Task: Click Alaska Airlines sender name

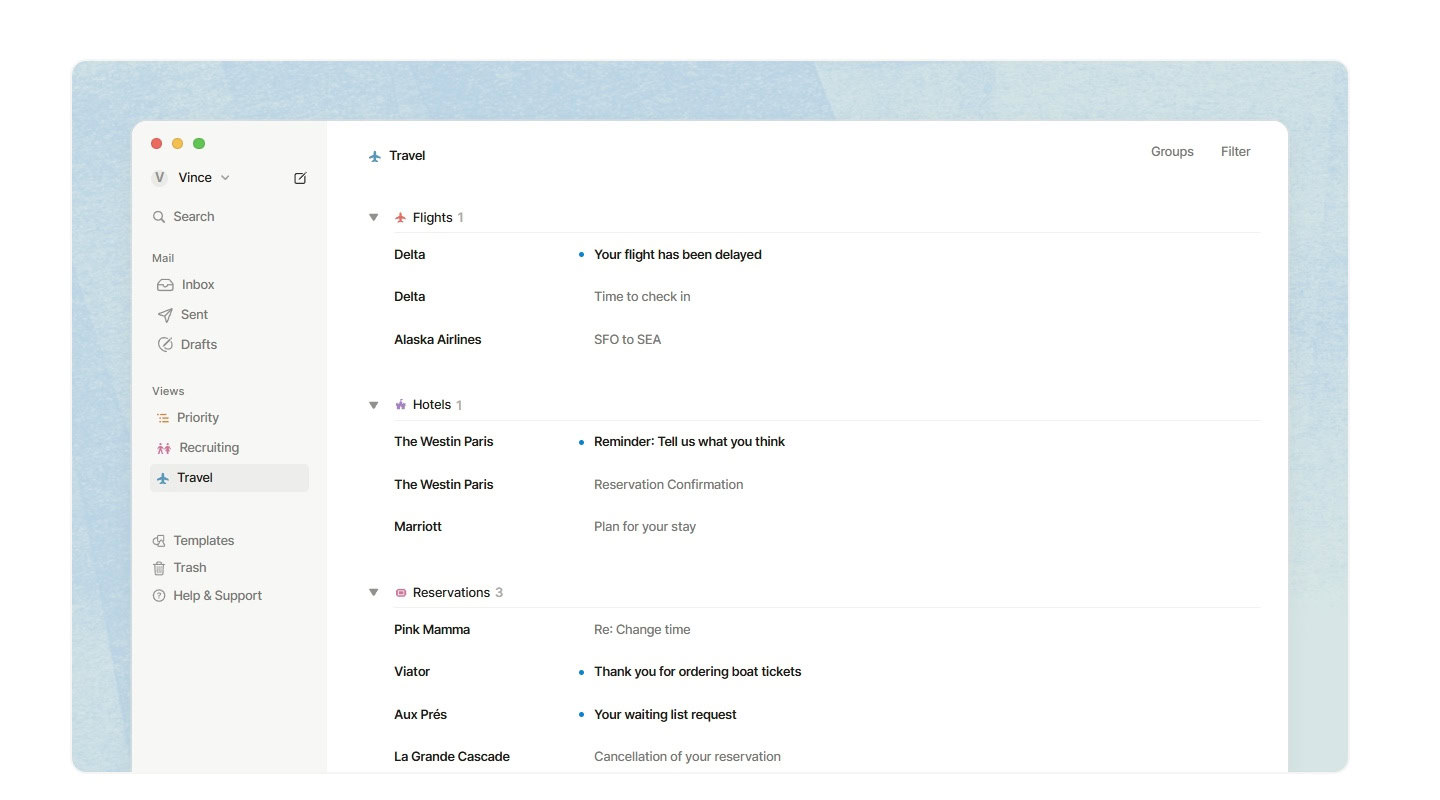Action: [x=438, y=340]
